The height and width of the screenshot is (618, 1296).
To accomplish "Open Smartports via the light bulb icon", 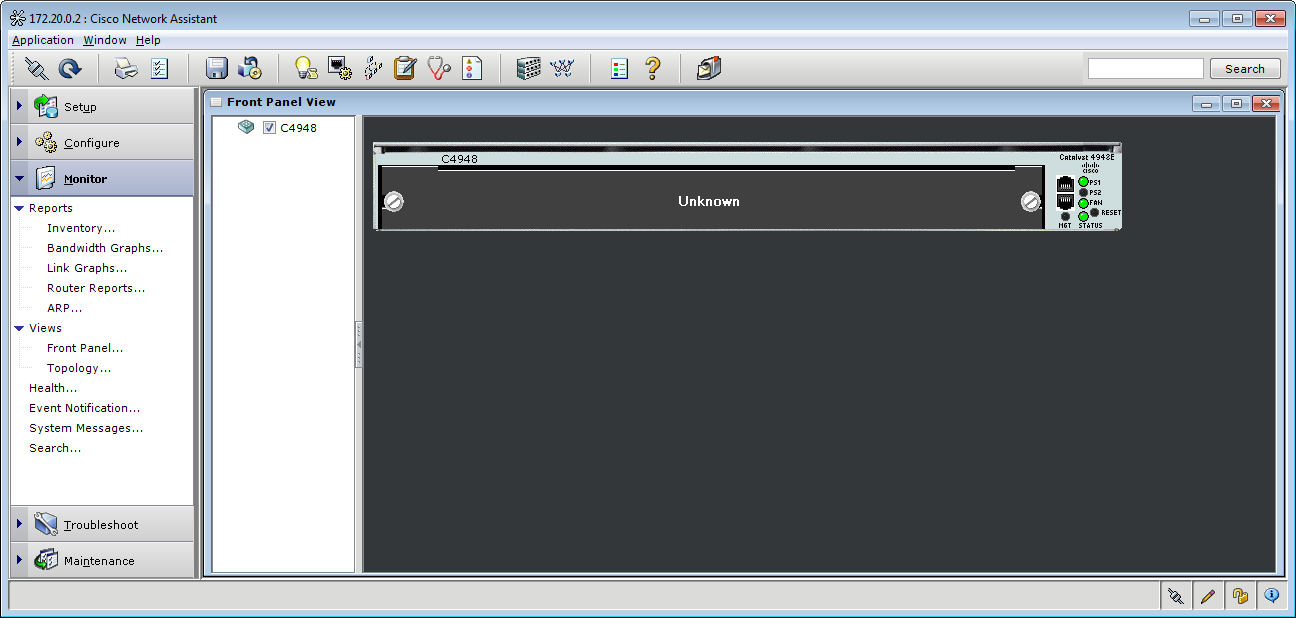I will click(306, 68).
